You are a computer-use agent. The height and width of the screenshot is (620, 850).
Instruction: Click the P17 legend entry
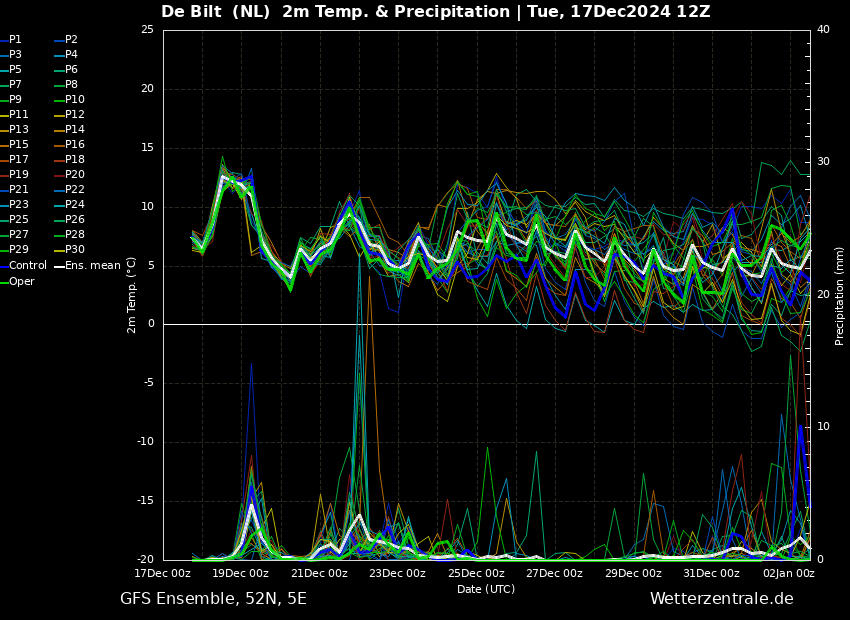pyautogui.click(x=14, y=160)
